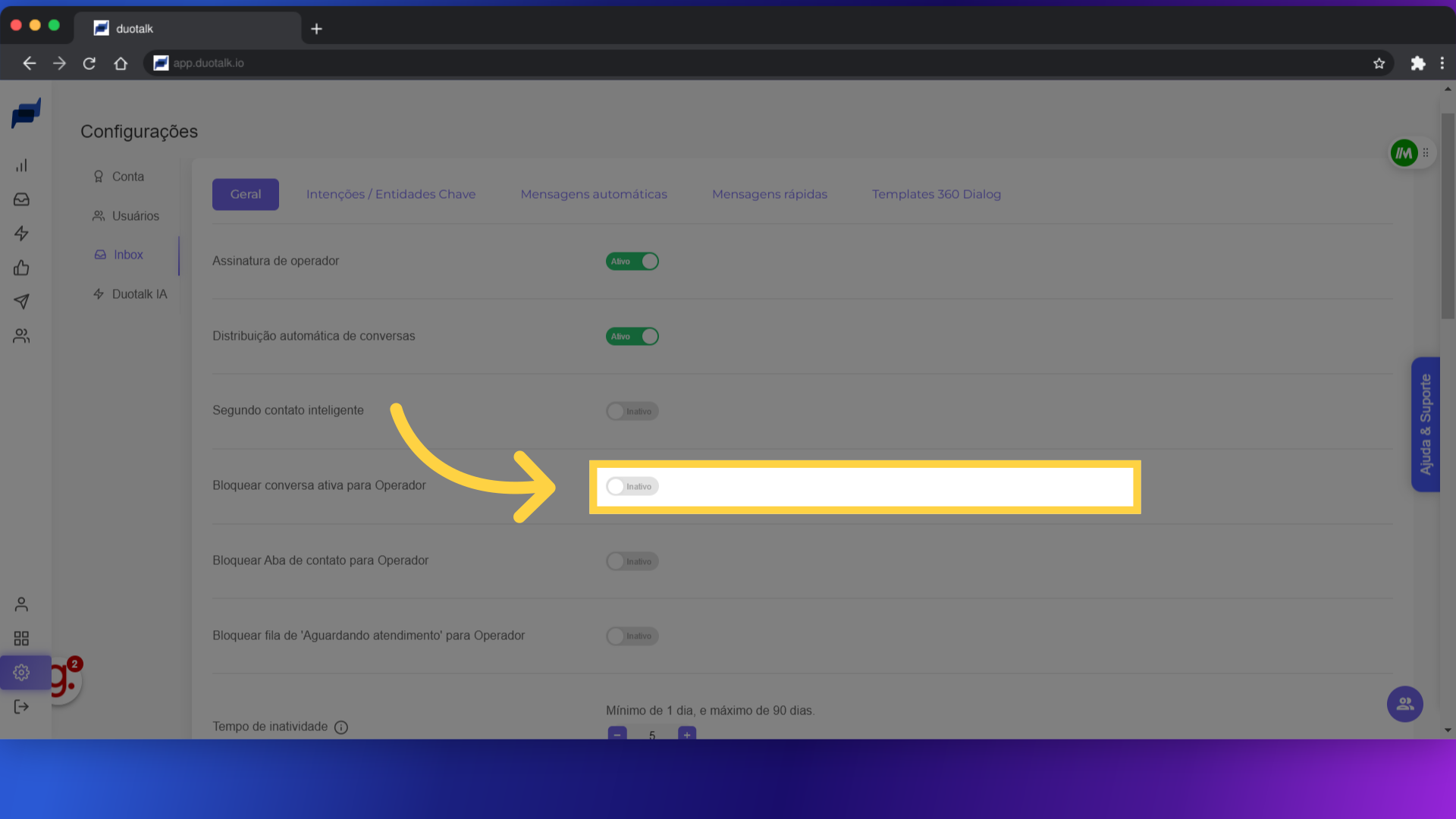Click the paper plane send icon

(x=21, y=302)
